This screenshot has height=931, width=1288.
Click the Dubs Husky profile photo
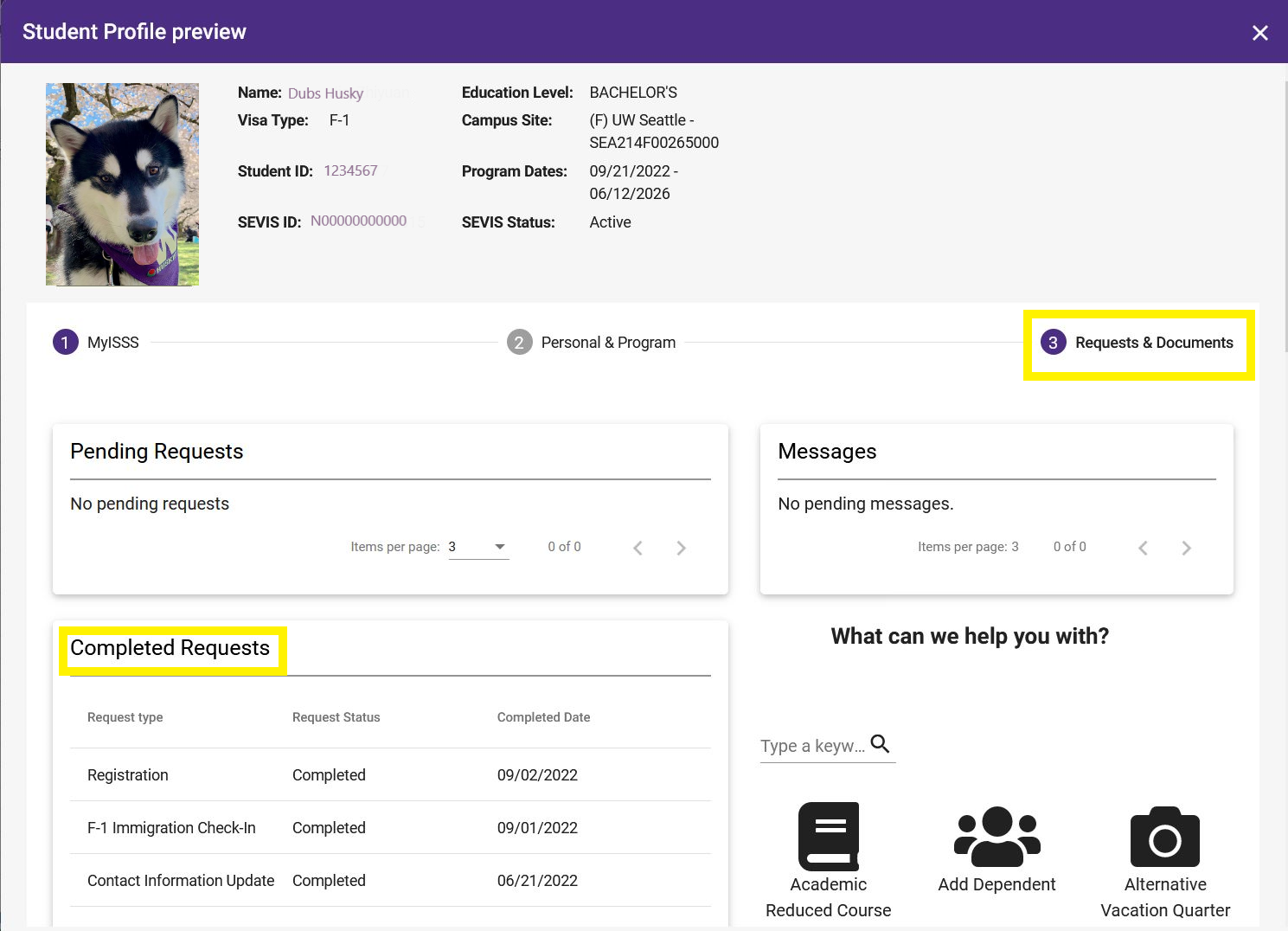[122, 184]
